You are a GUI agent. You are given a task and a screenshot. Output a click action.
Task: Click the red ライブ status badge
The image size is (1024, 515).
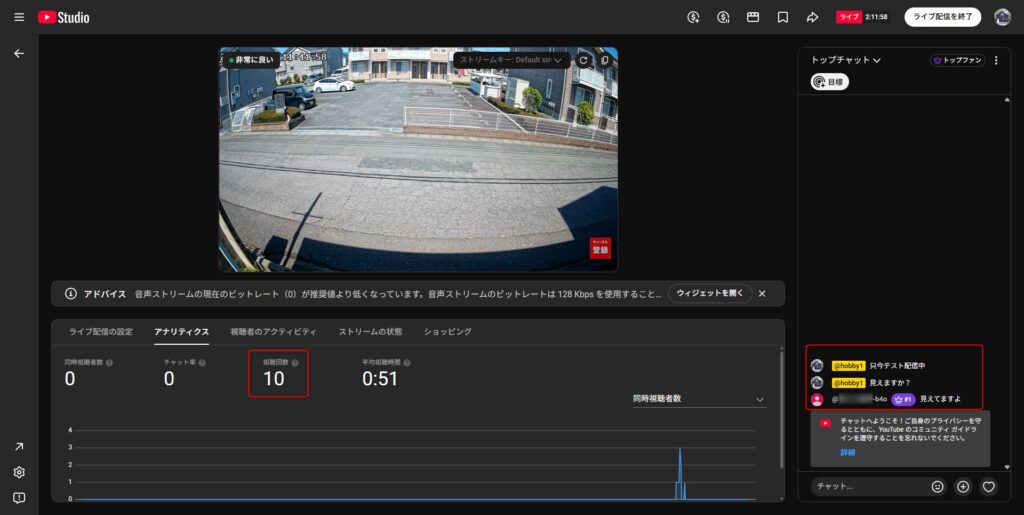pos(849,17)
